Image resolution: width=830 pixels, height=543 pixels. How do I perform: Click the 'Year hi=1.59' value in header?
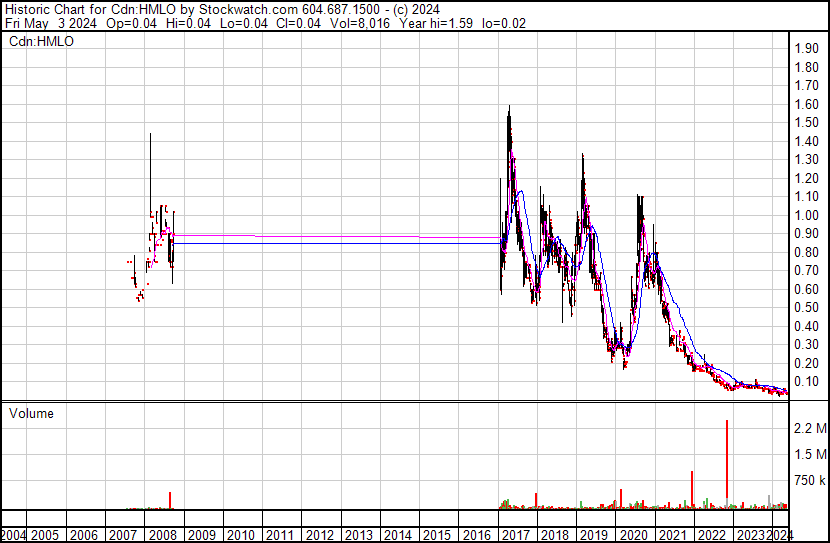click(436, 23)
